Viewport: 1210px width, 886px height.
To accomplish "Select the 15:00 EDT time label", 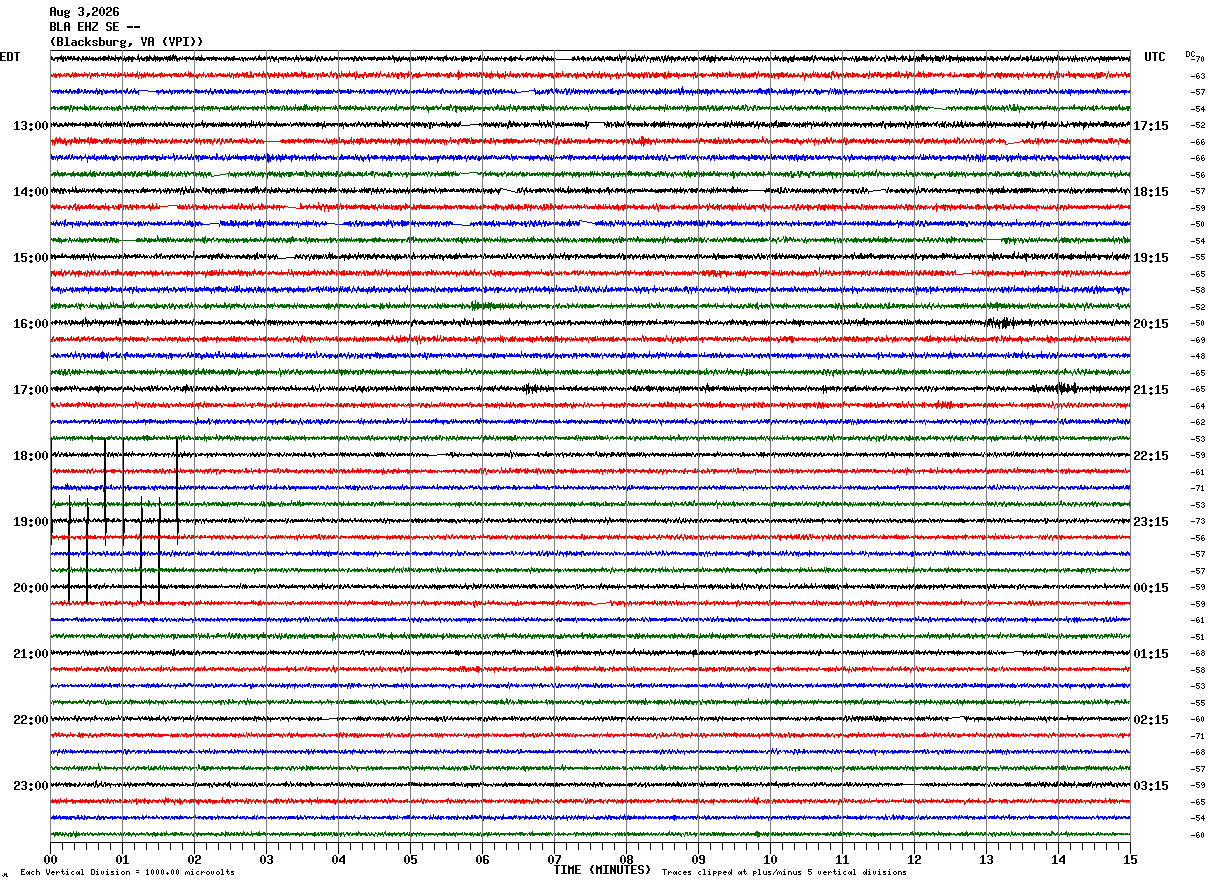I will click(31, 258).
